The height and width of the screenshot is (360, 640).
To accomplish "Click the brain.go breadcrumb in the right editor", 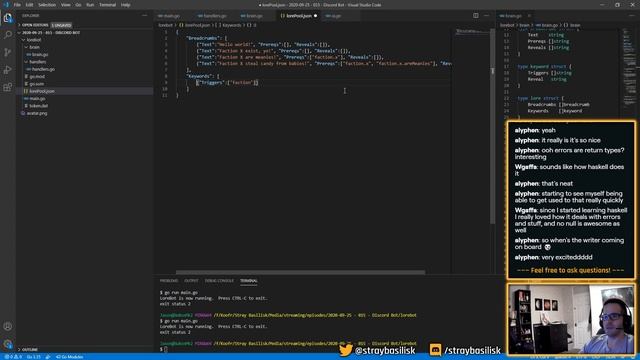I will 546,25.
